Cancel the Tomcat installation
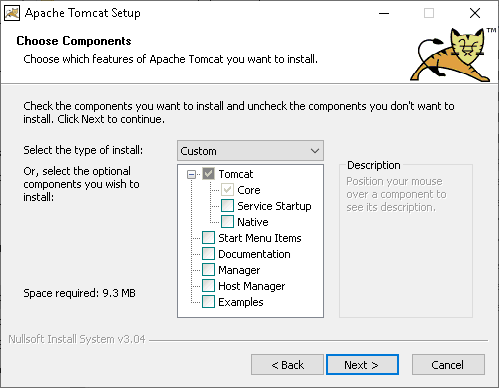Screen dimensions: 499x388 [x=448, y=365]
